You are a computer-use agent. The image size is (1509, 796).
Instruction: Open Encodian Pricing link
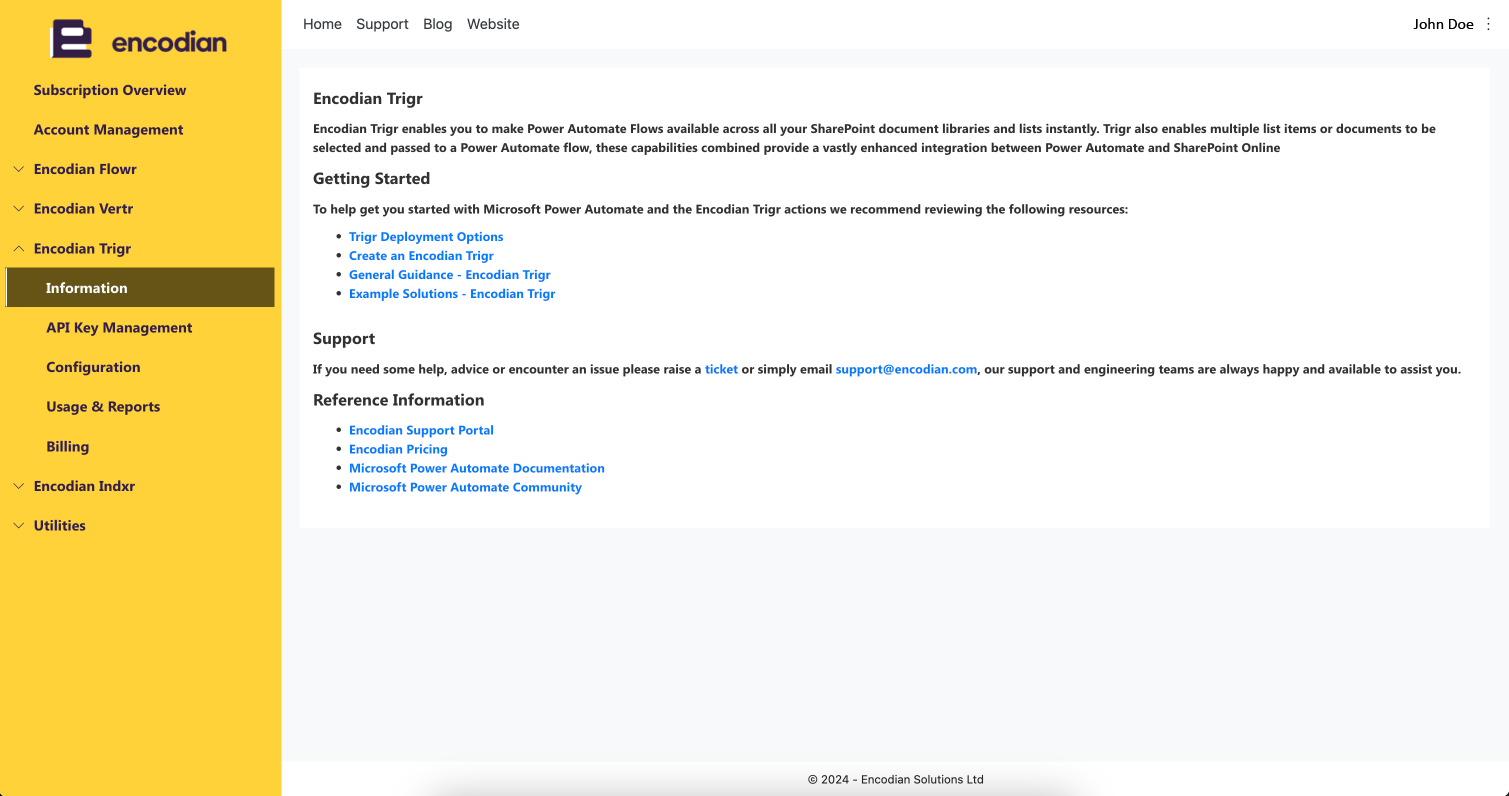point(398,449)
